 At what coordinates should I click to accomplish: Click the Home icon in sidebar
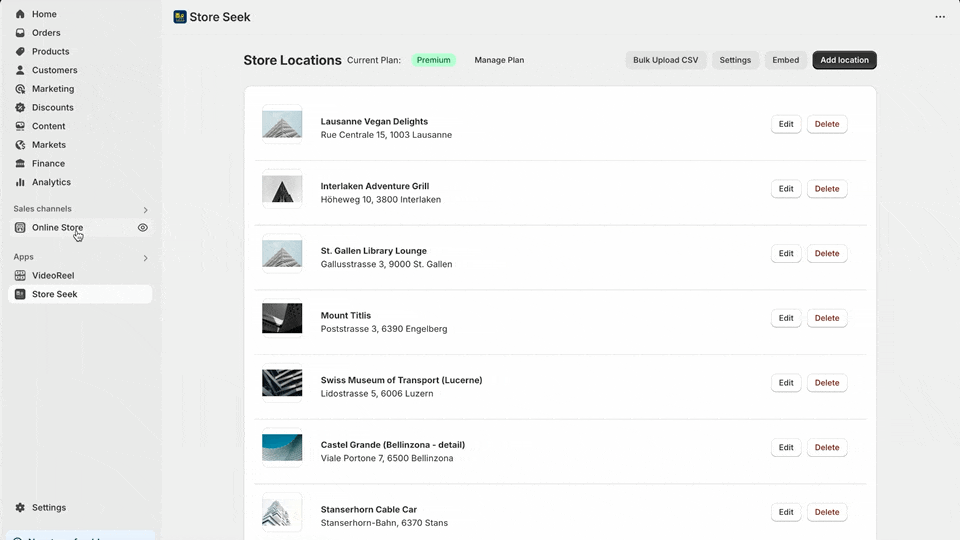pyautogui.click(x=20, y=14)
